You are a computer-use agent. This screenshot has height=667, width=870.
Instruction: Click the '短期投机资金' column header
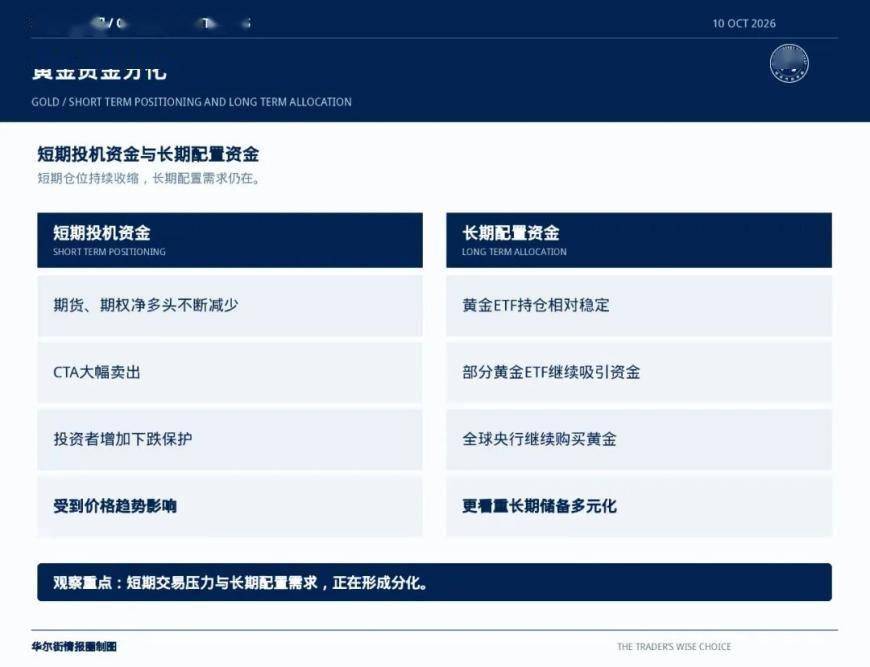(230, 240)
